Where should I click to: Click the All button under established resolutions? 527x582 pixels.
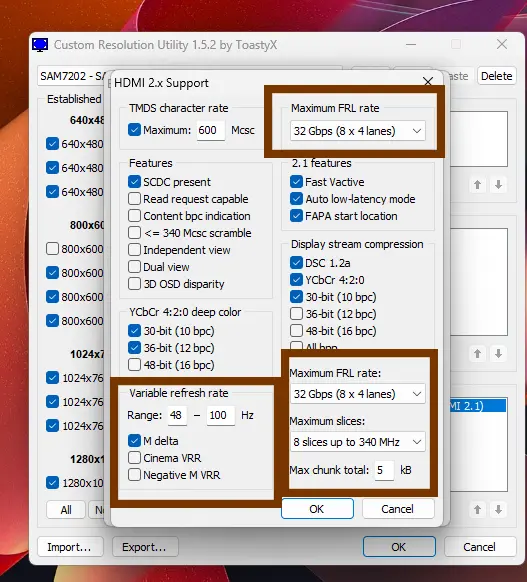66,510
